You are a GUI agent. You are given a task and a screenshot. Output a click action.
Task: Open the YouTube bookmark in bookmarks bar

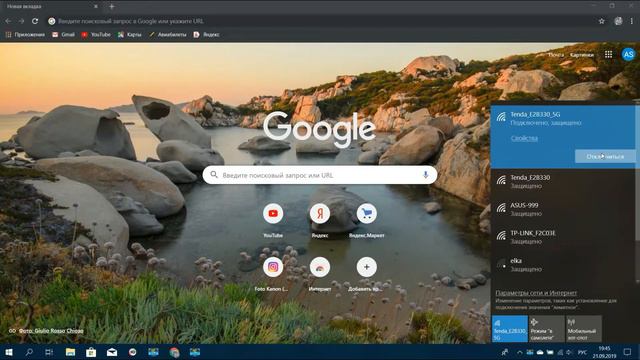click(96, 35)
